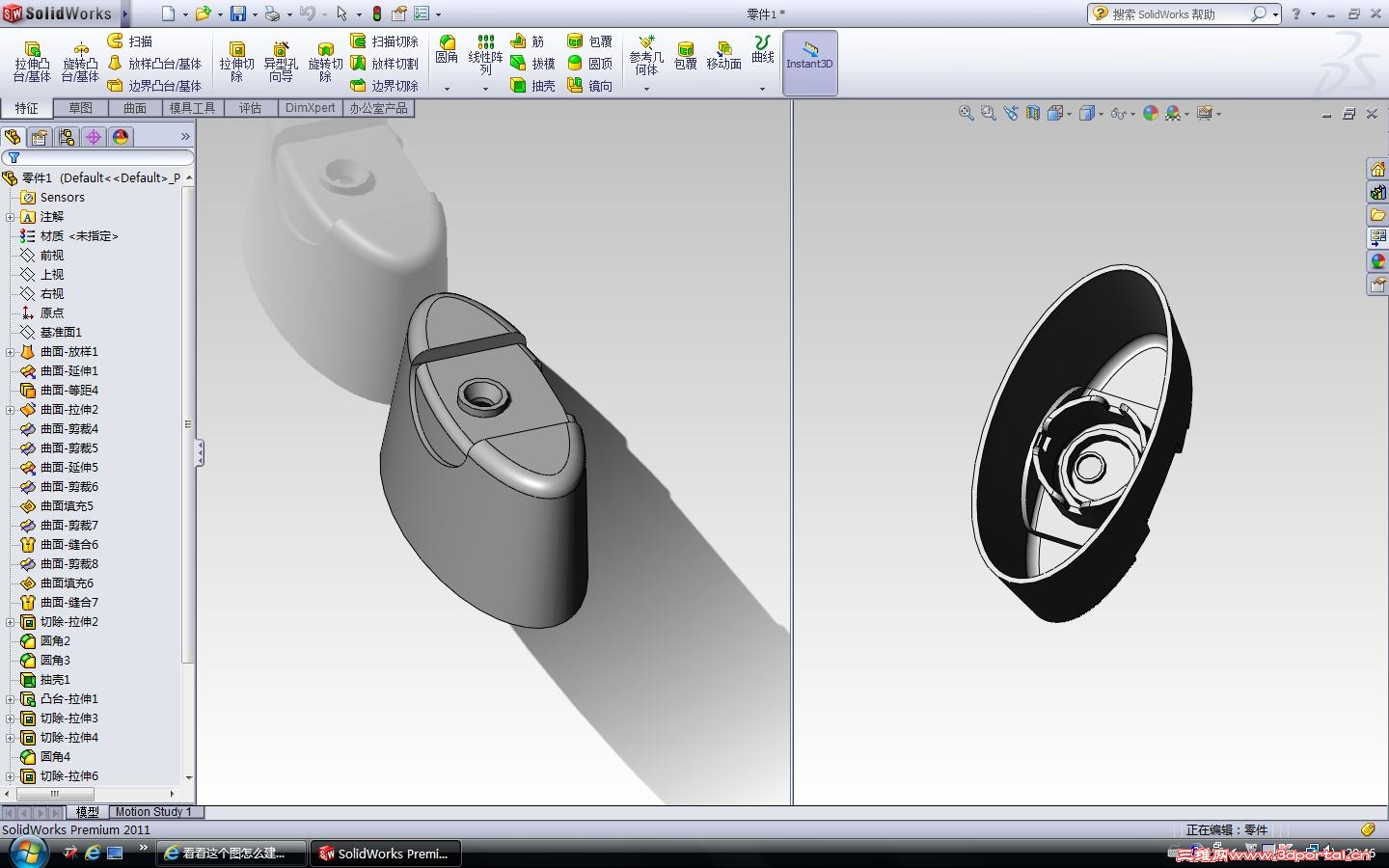
Task: Select the 扫描切除 swept cut tool
Action: (384, 41)
